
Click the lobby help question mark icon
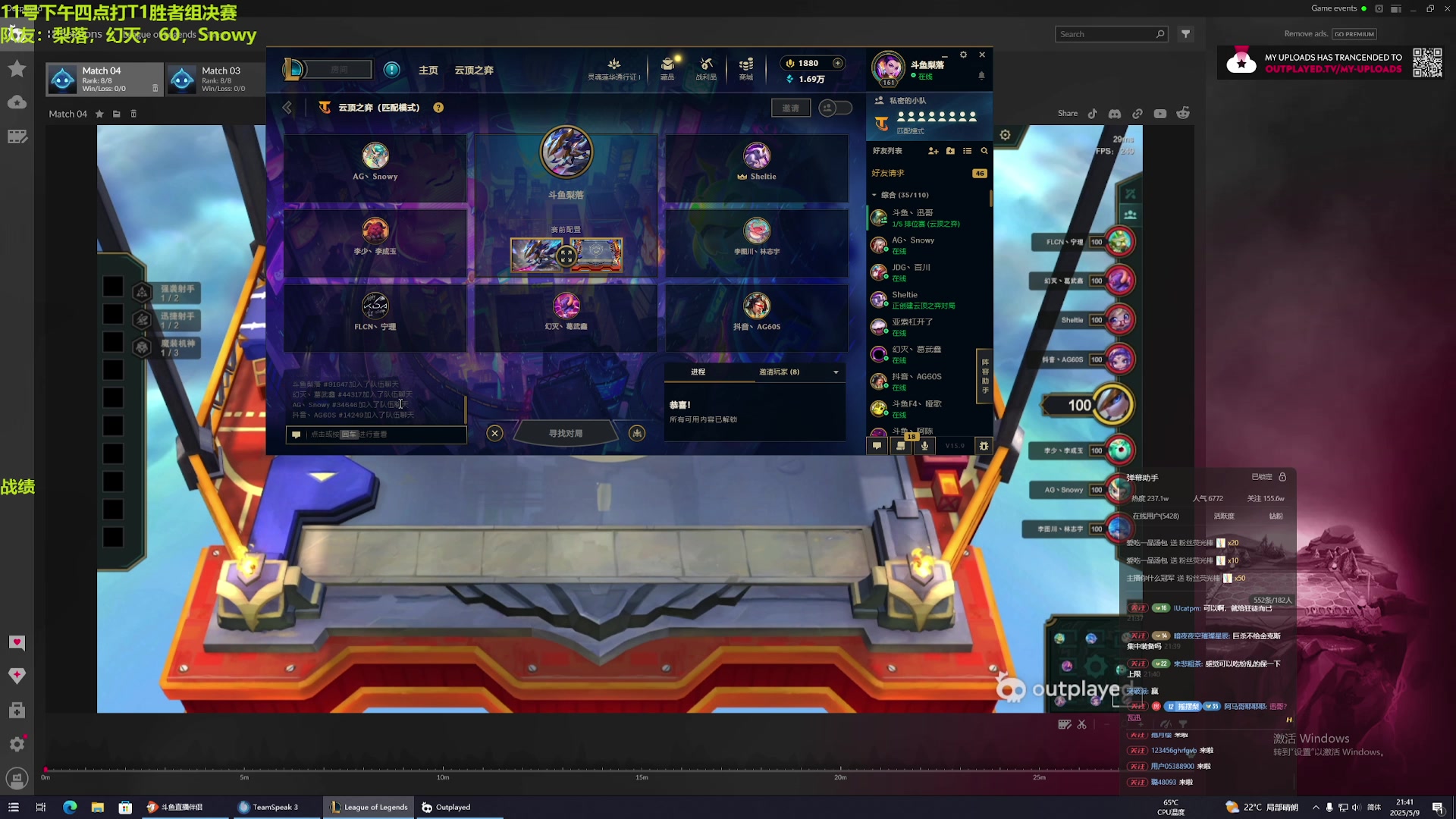tap(438, 108)
